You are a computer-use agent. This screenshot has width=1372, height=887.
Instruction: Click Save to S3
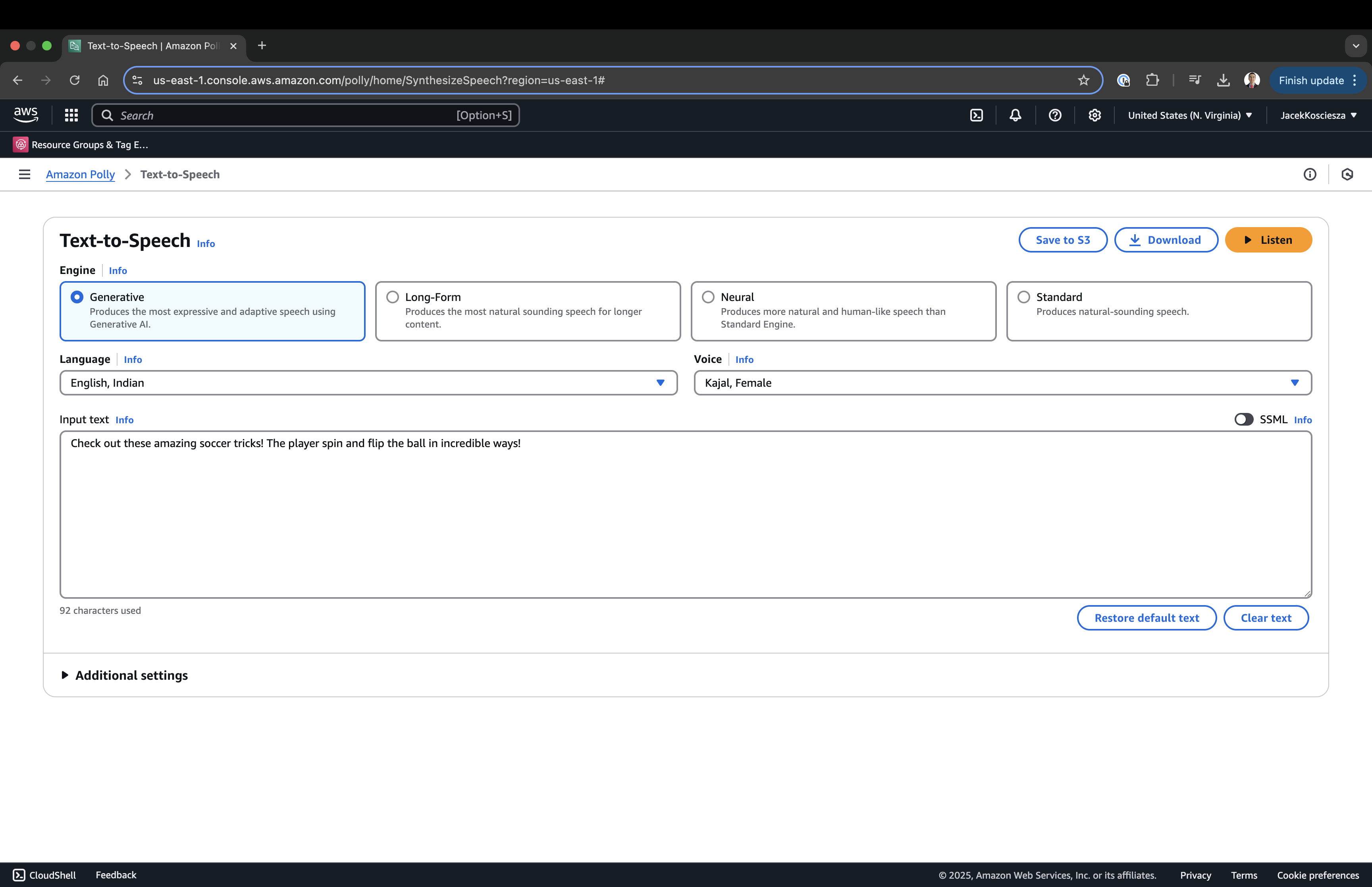pyautogui.click(x=1063, y=239)
